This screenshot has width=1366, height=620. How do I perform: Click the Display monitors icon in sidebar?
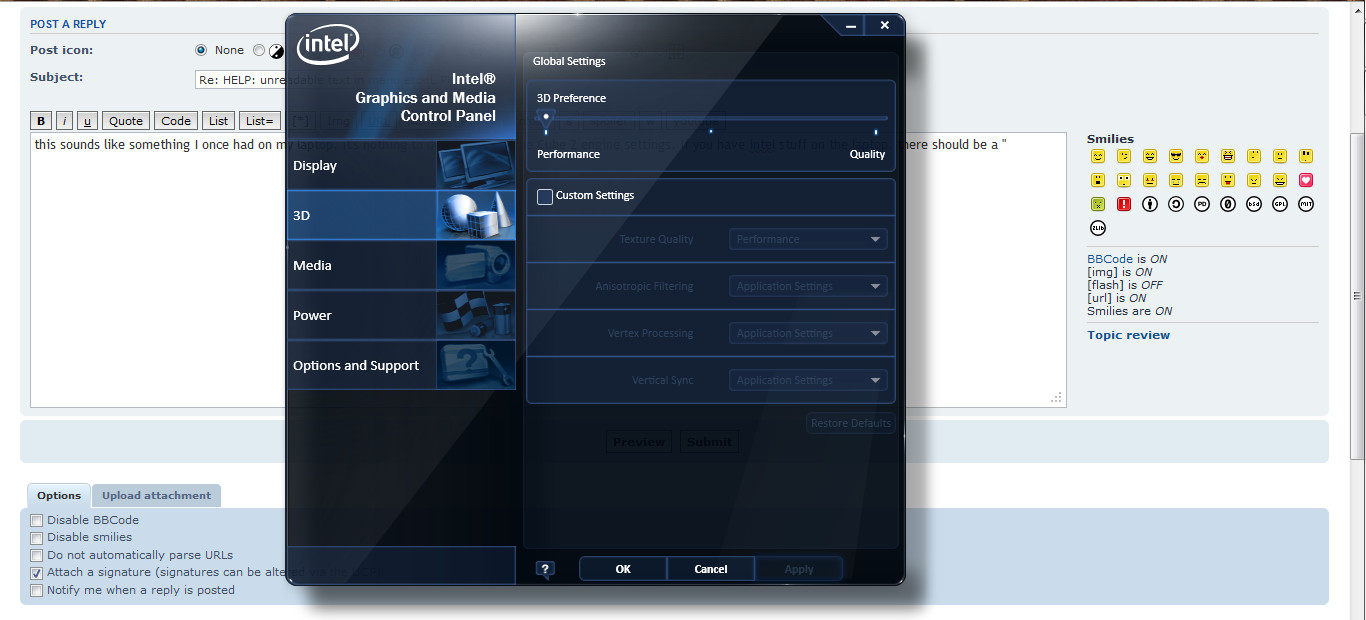[x=475, y=165]
